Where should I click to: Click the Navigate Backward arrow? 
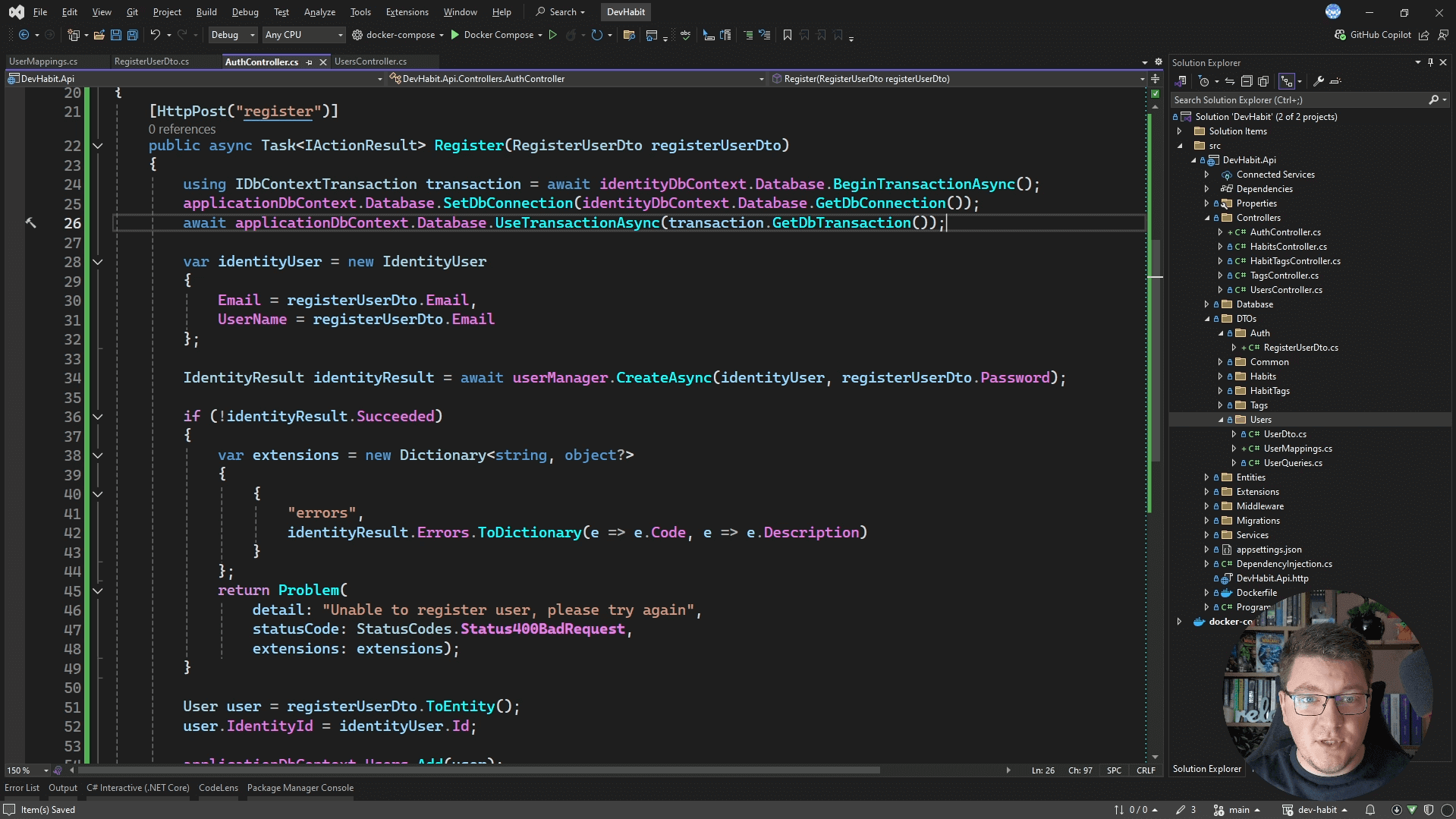click(x=24, y=34)
